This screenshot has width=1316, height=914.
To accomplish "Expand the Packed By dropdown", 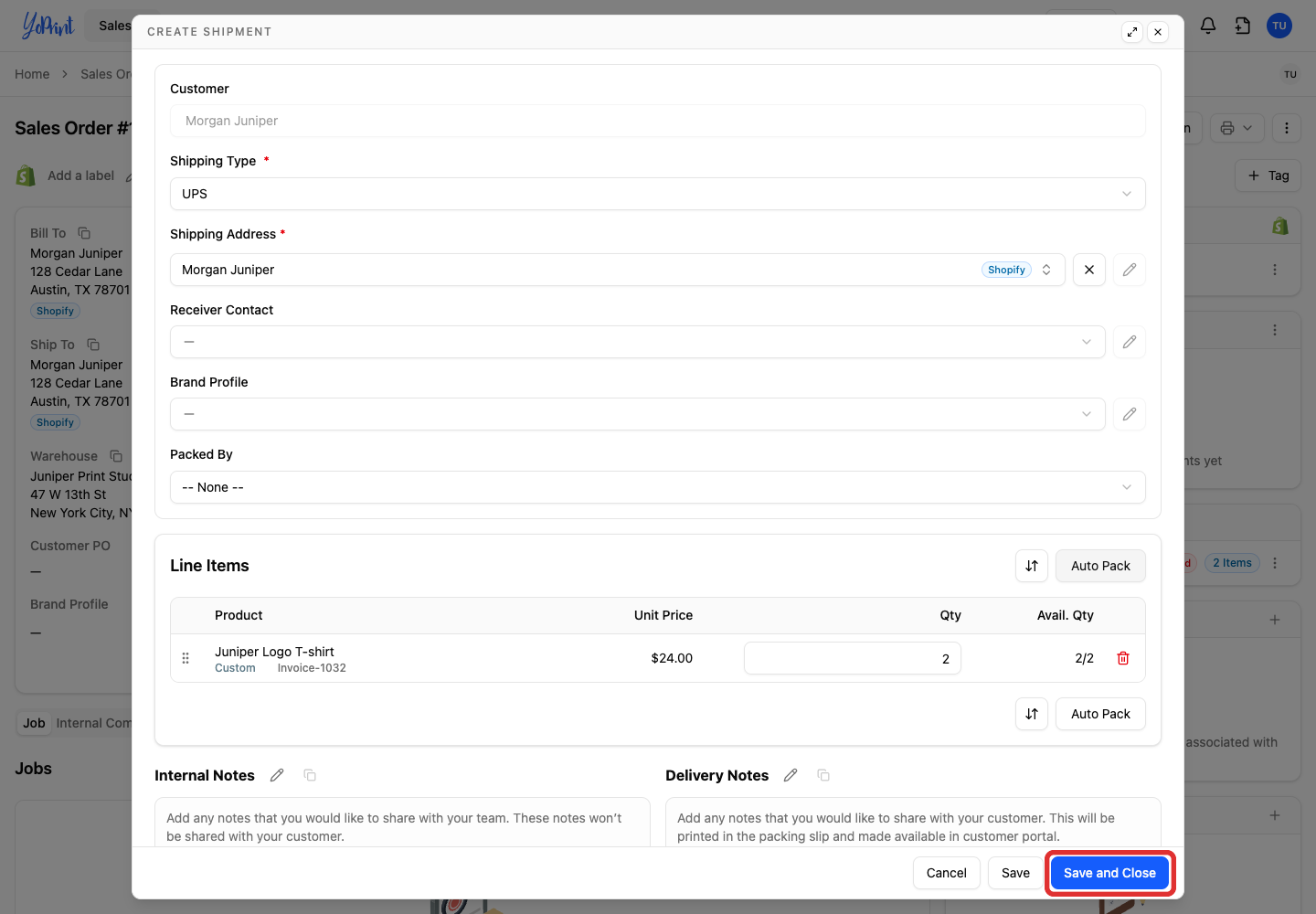I will click(658, 487).
